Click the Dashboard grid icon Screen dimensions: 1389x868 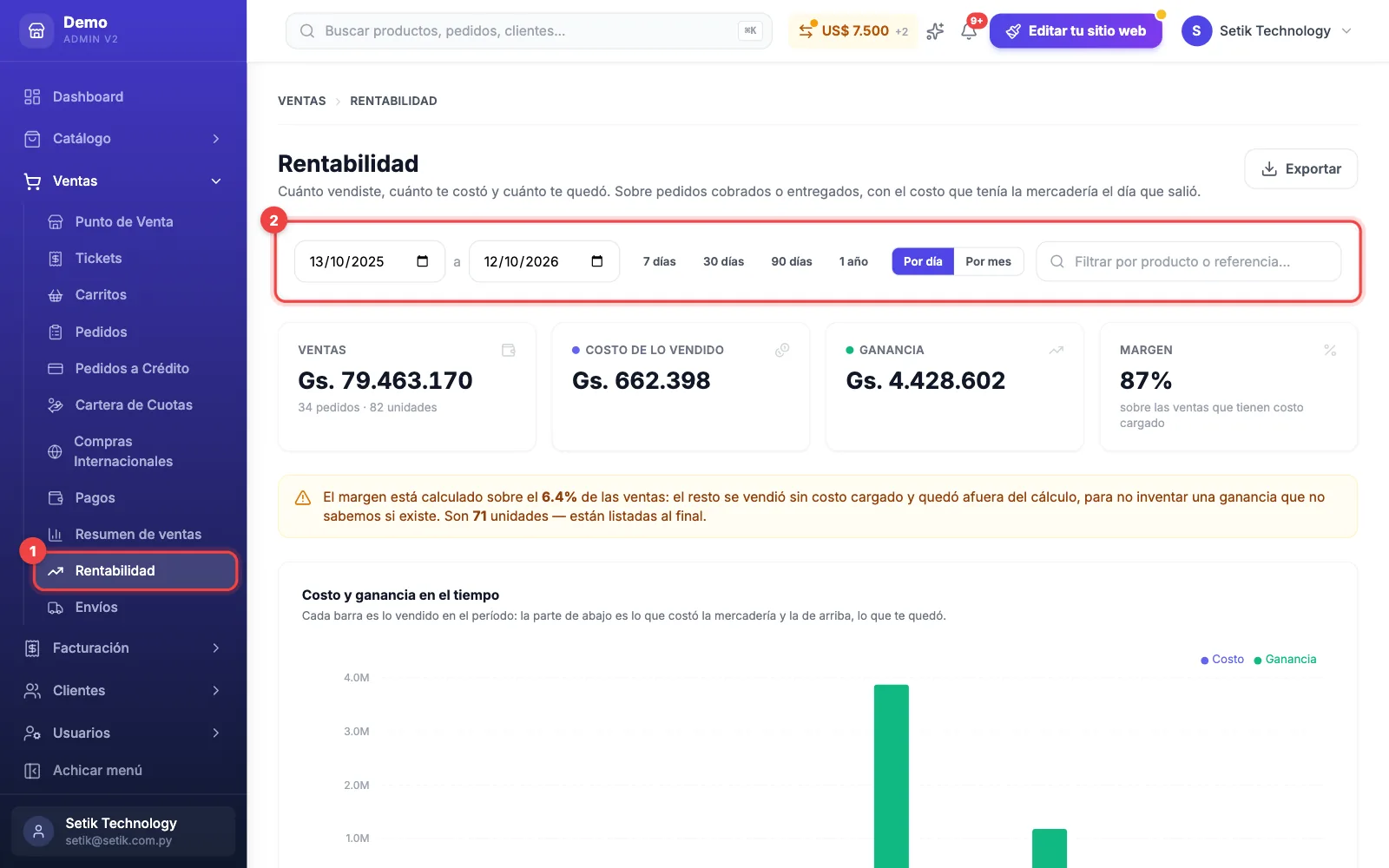(32, 96)
